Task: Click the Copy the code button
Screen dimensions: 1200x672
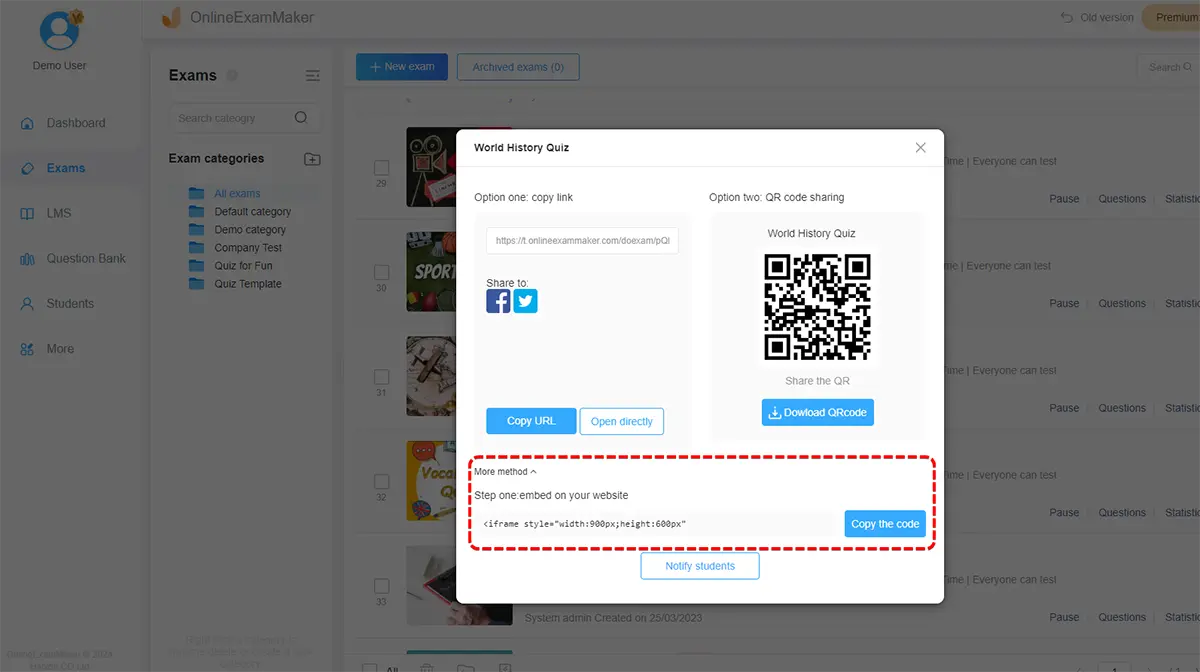Action: tap(884, 524)
